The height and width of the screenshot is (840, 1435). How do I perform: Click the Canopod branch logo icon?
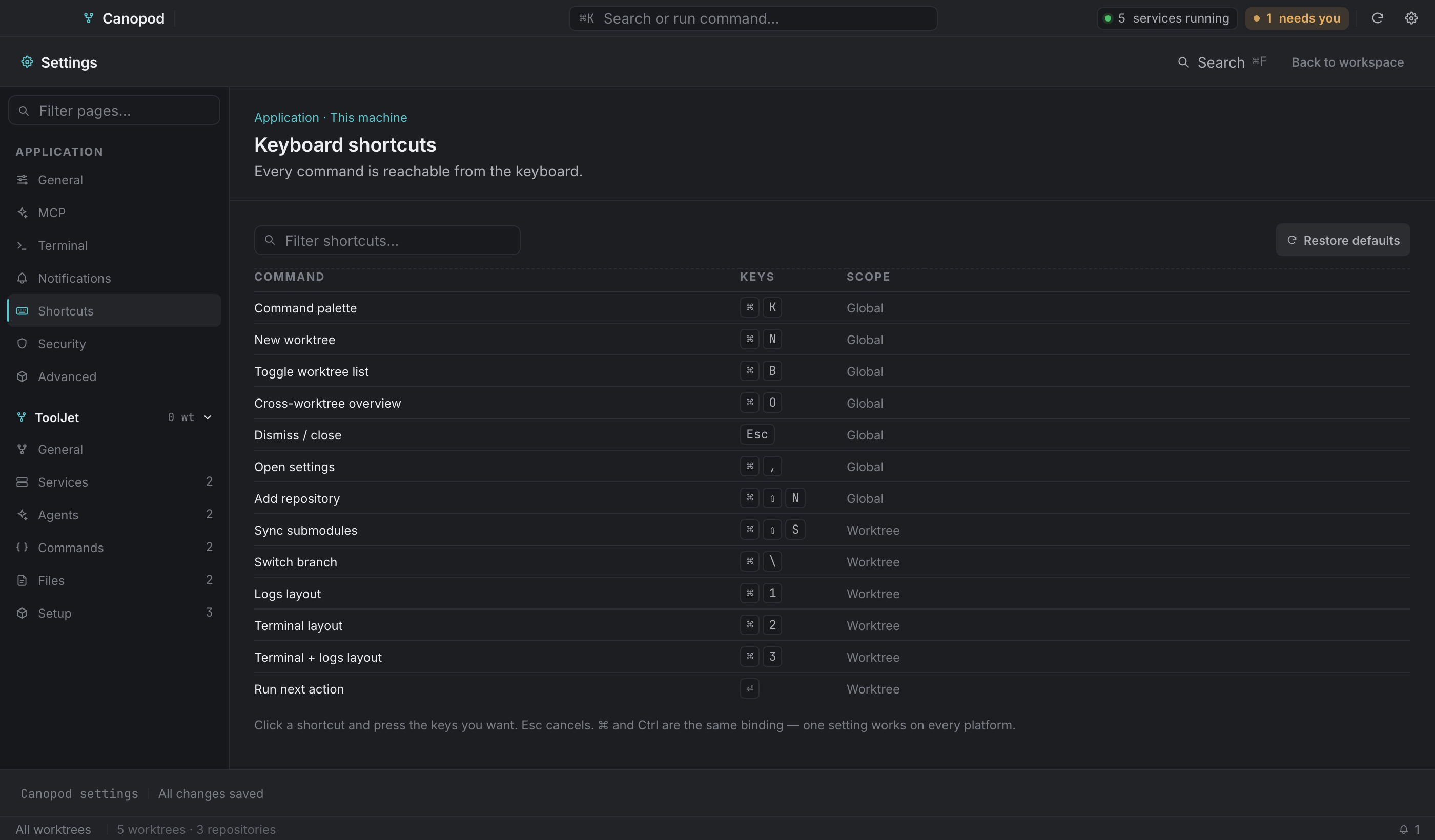[x=88, y=18]
